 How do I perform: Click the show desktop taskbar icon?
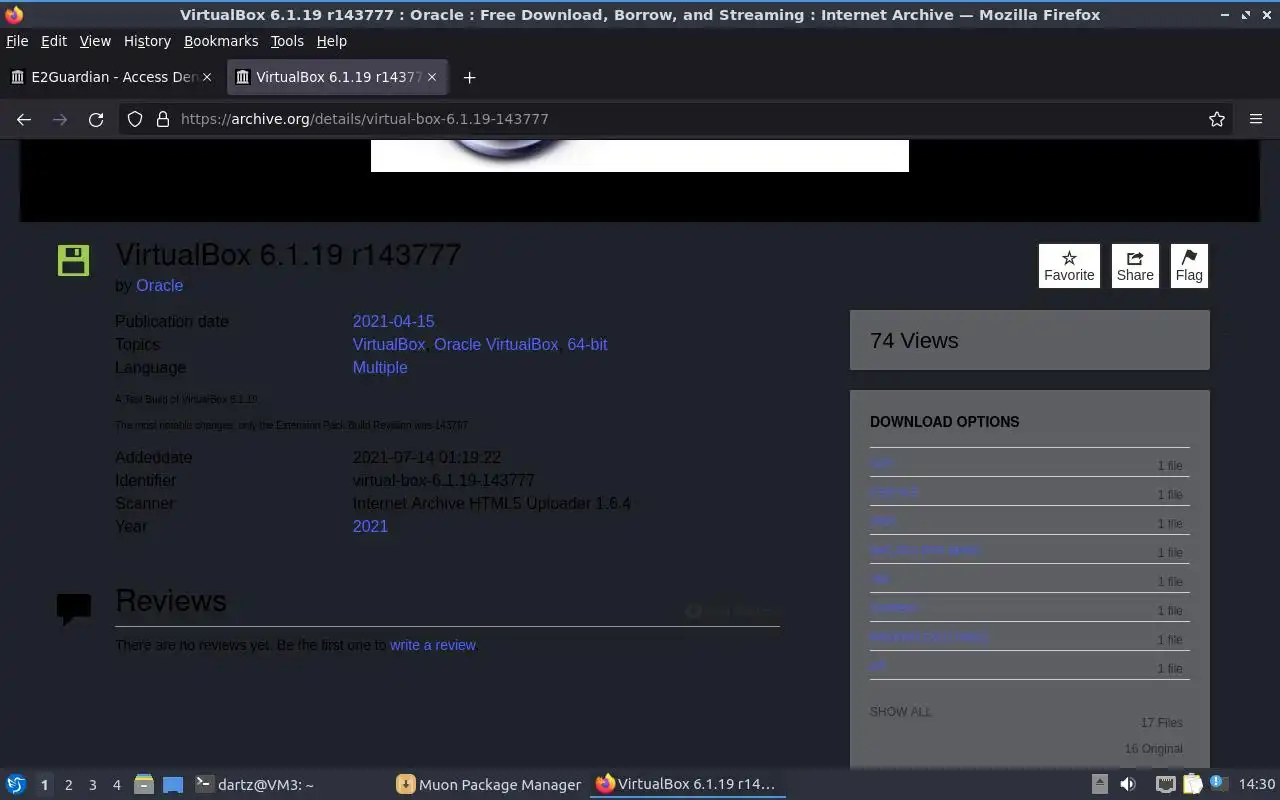[173, 784]
